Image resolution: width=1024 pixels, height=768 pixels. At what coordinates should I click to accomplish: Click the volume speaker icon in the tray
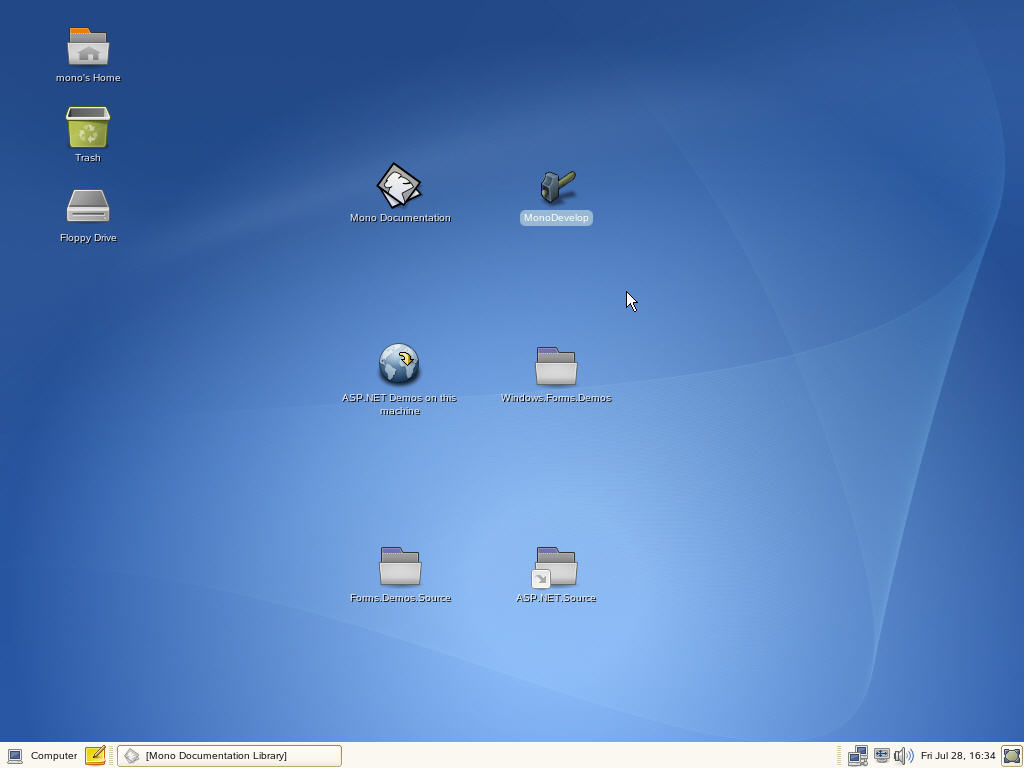[904, 756]
